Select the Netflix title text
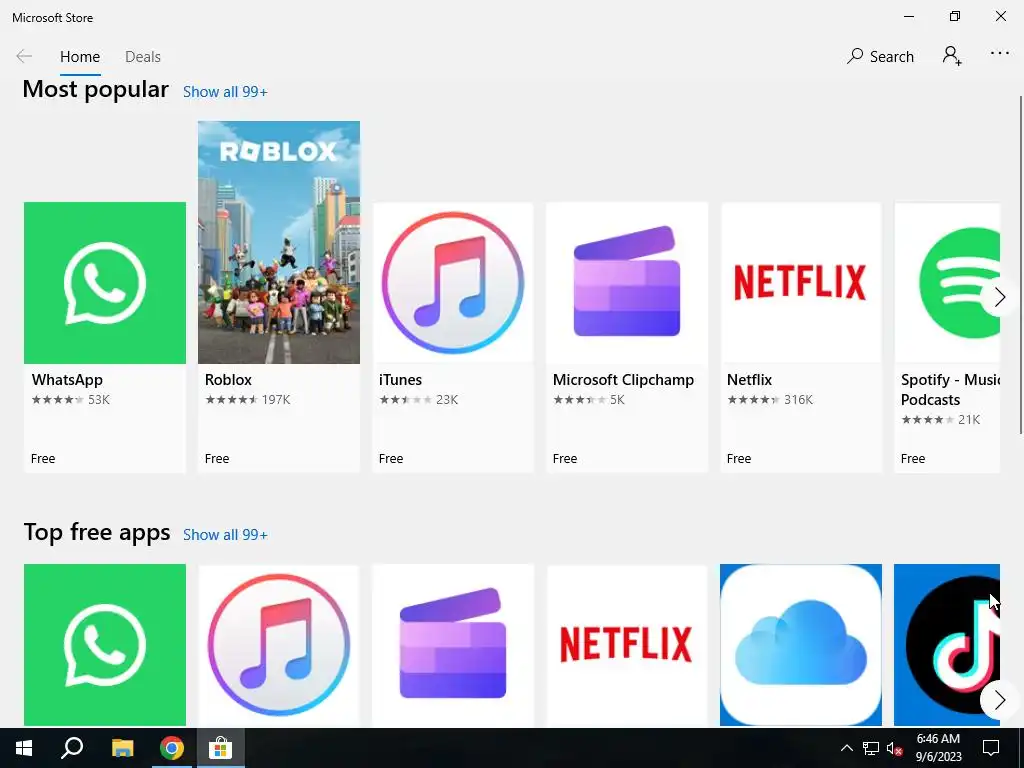The height and width of the screenshot is (768, 1024). pos(749,379)
